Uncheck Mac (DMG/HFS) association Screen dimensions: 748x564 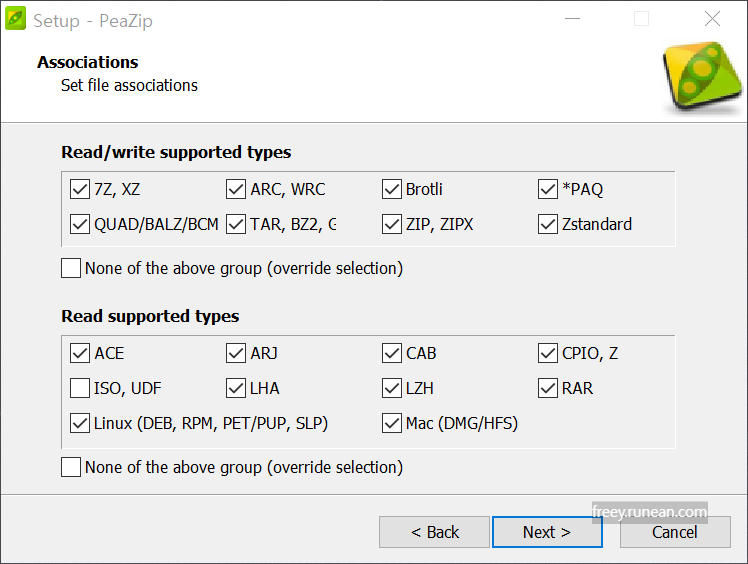pos(392,423)
